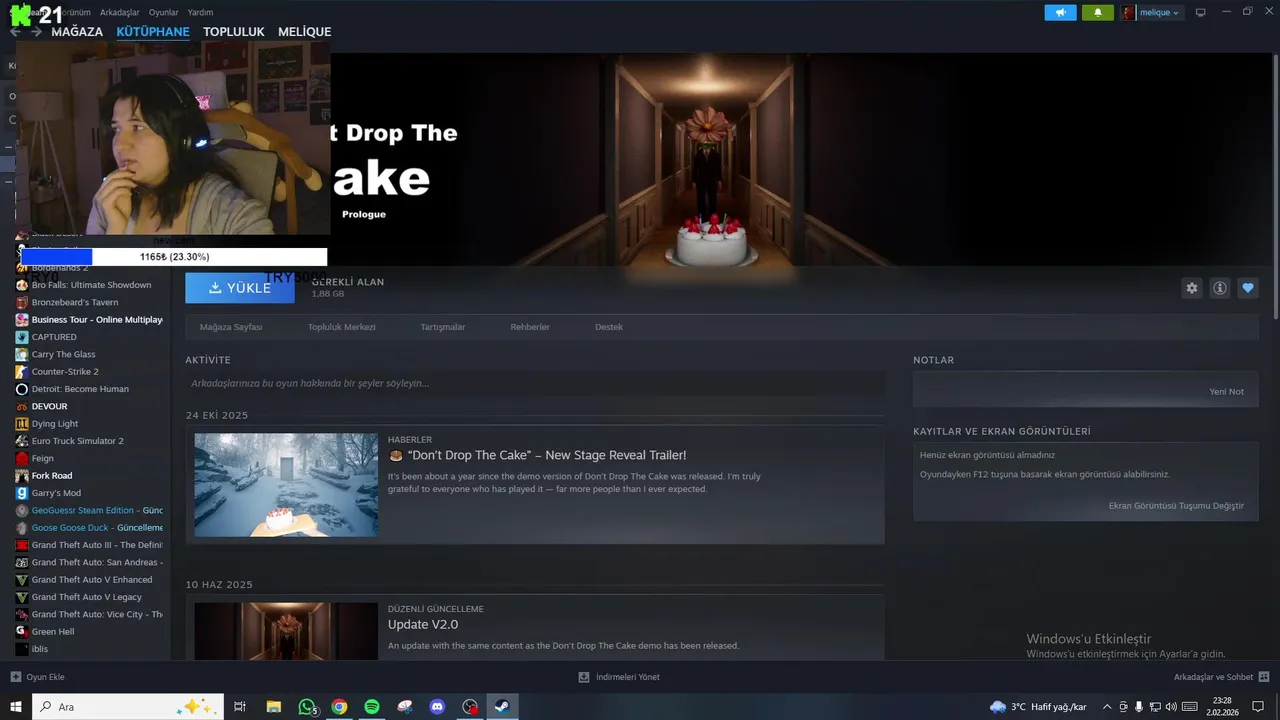Open the Update V2.0 news title
This screenshot has width=1280, height=720.
coord(423,625)
